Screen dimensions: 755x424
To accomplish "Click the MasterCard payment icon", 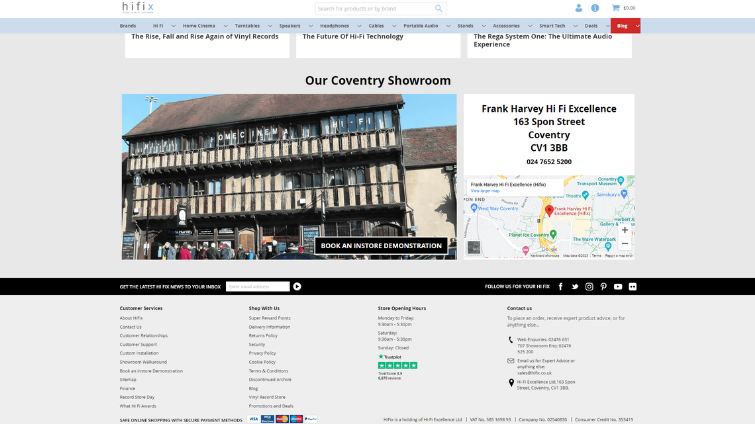I will (282, 419).
